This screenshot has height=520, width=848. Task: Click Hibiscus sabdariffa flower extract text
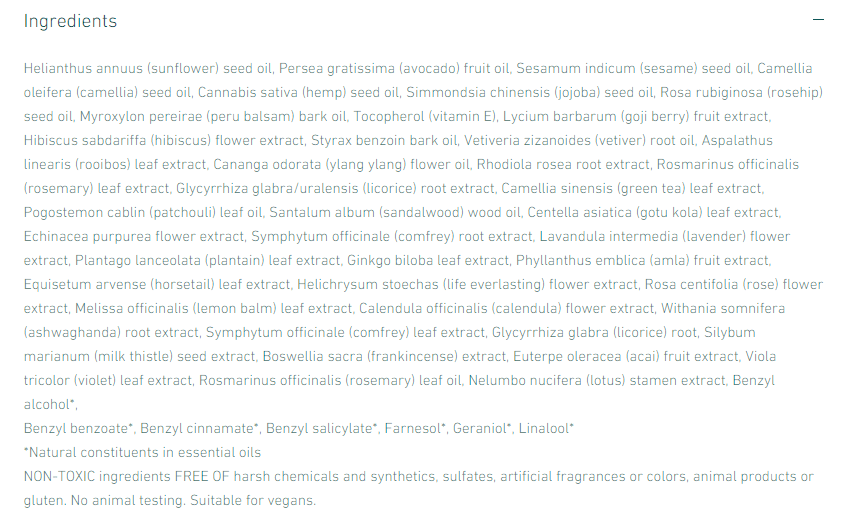click(x=162, y=140)
